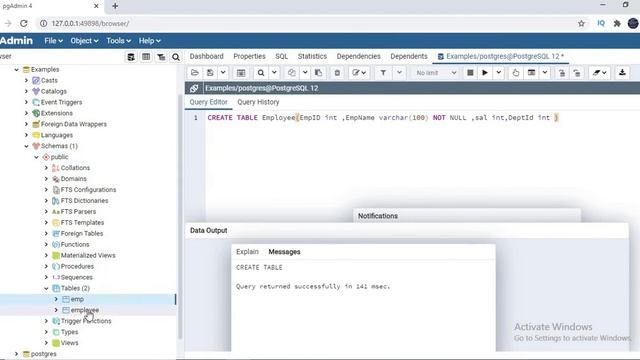
Task: Open the Object menu
Action: [84, 41]
